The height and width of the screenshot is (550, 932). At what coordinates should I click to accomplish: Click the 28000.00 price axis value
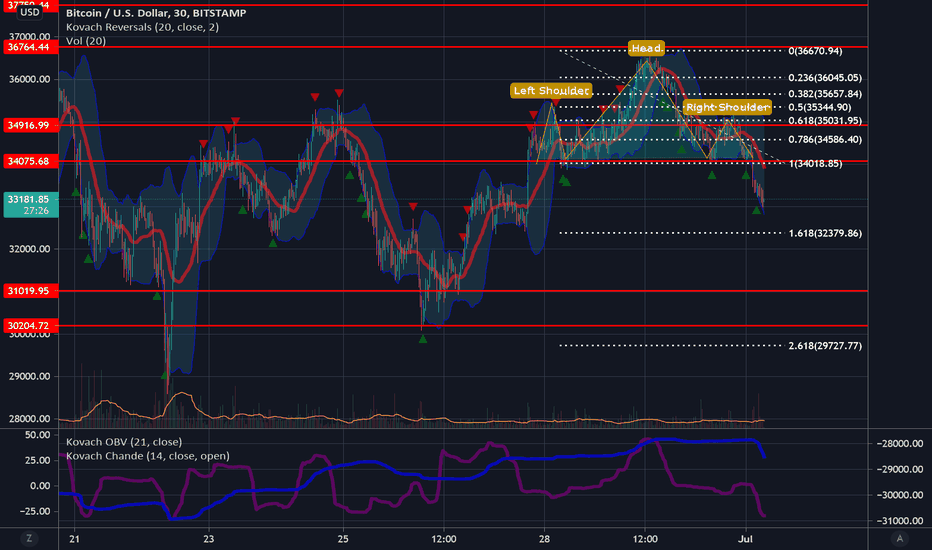click(30, 419)
